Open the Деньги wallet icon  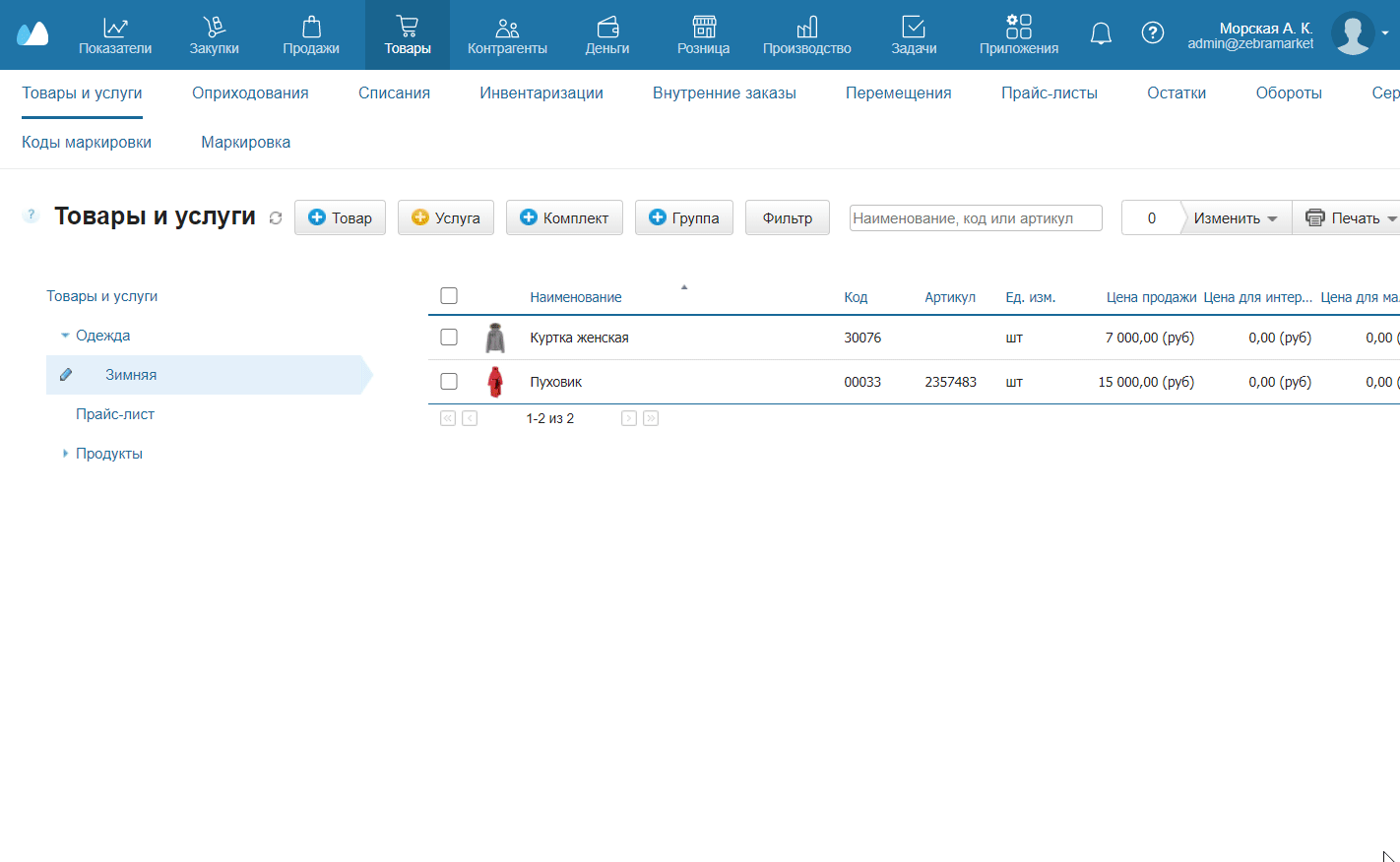[x=607, y=27]
